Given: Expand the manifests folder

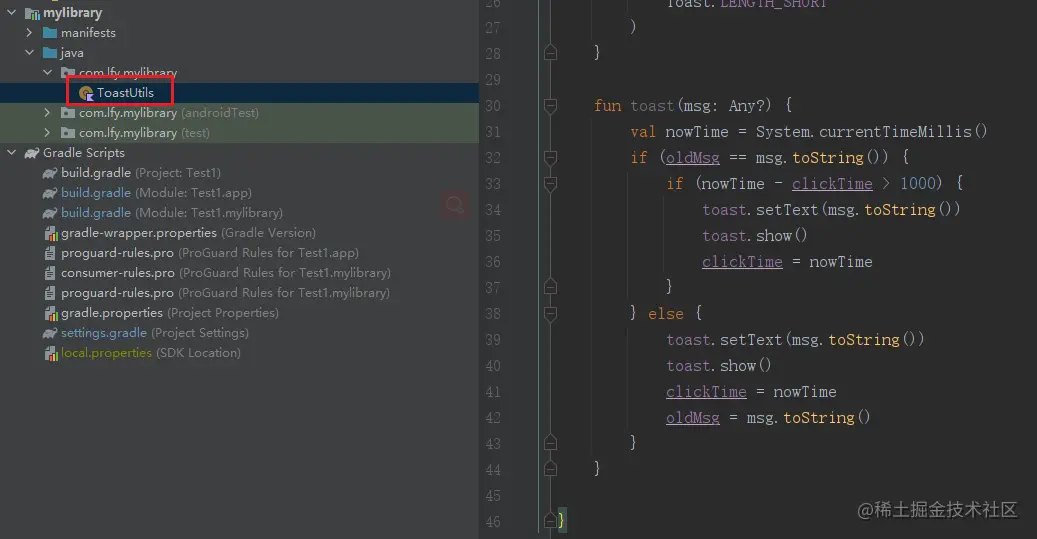Looking at the screenshot, I should [29, 32].
